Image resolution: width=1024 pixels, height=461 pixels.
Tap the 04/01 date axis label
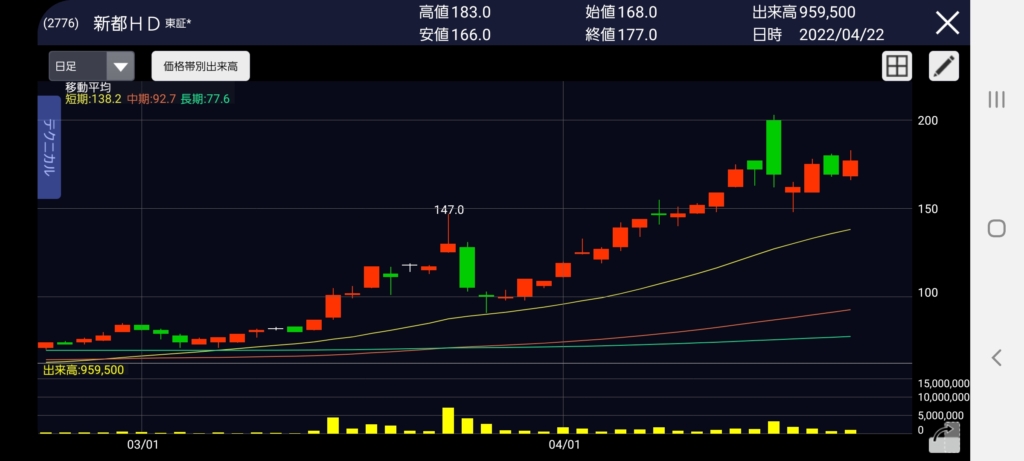point(564,445)
